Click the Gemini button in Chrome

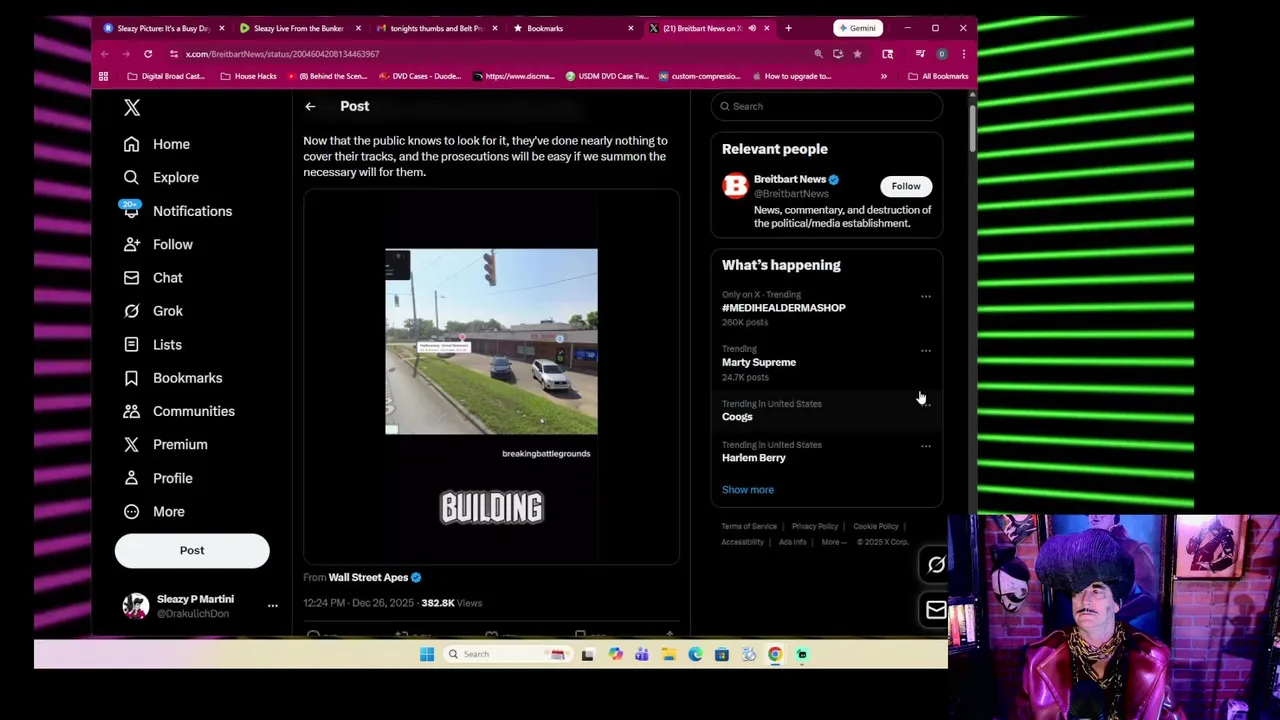coord(858,28)
